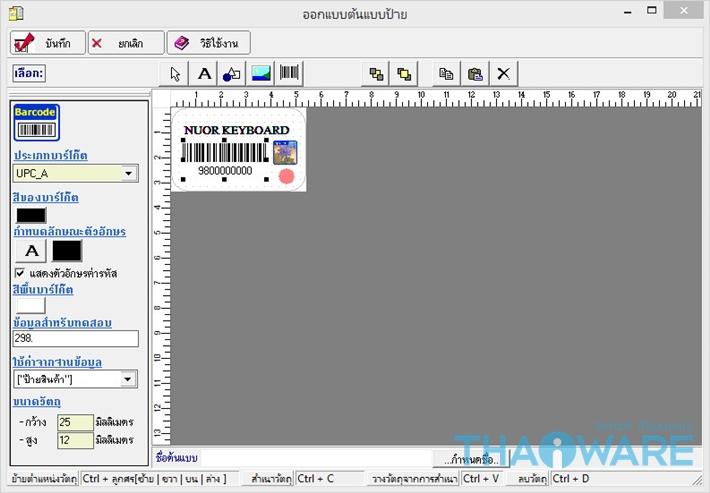Viewport: 710px width, 493px height.
Task: Click the ข้อมูลสำหรับทดสอบ link label
Action: (62, 323)
